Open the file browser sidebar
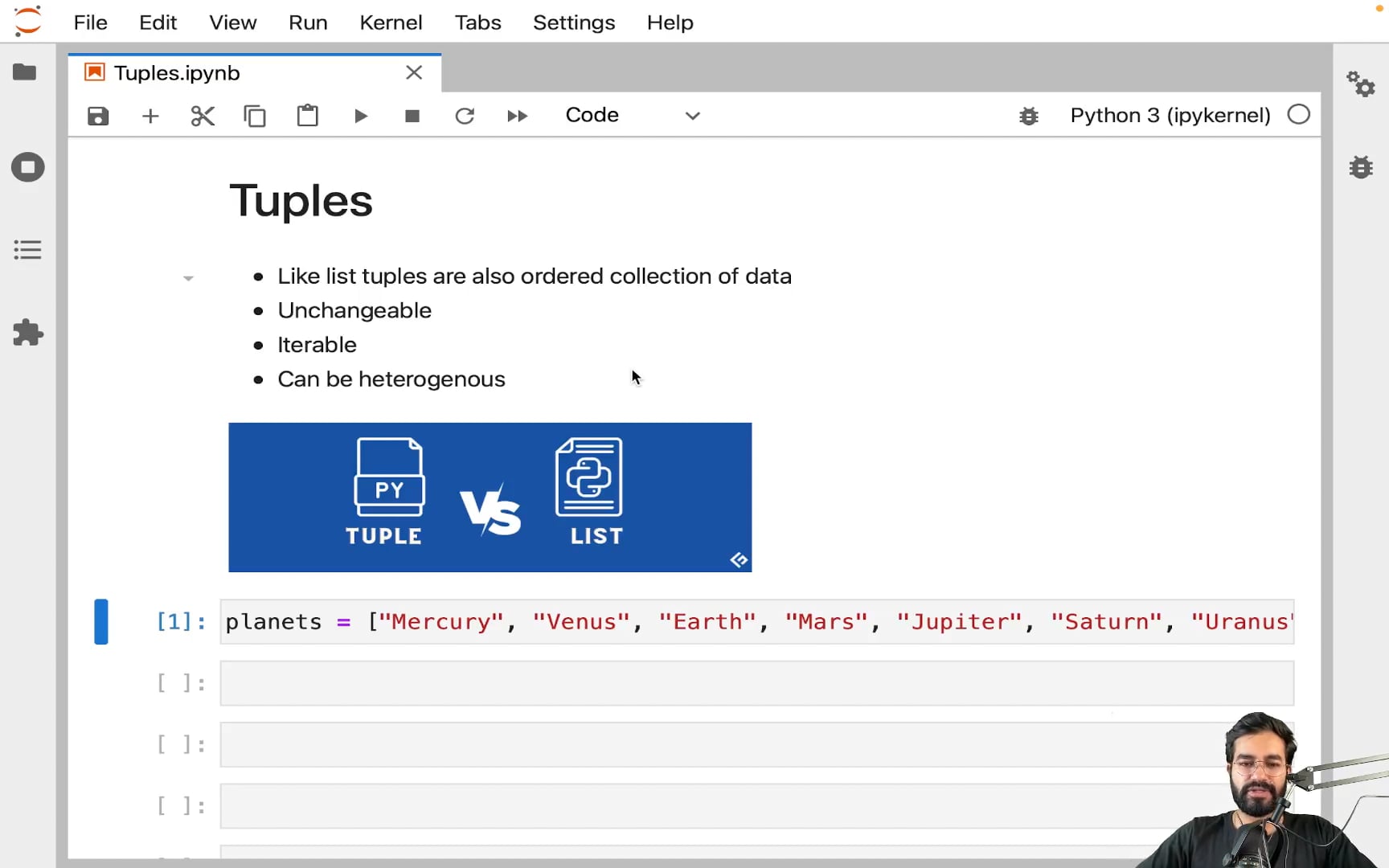This screenshot has width=1389, height=868. (x=25, y=72)
